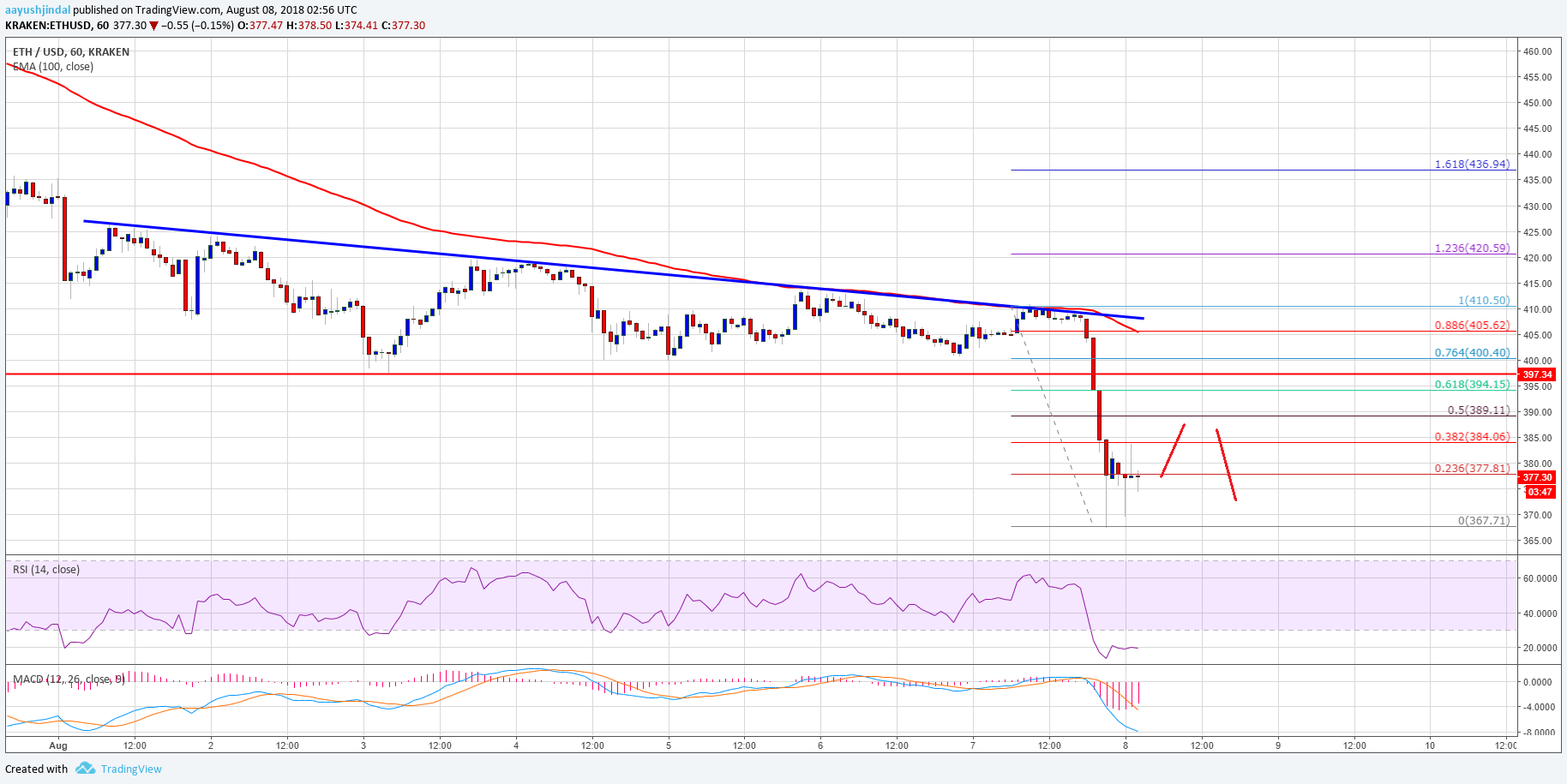Click the 0.886(405.62) Fibonacci level label

(x=1472, y=326)
